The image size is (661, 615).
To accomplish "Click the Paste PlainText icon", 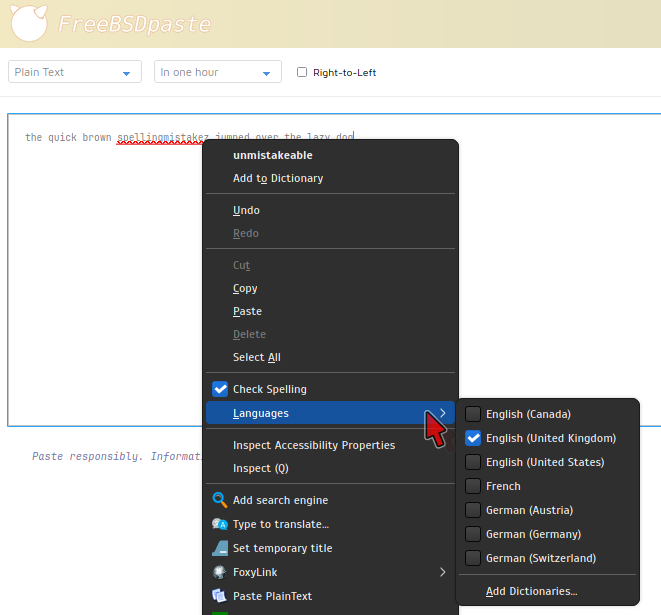I will coord(220,596).
